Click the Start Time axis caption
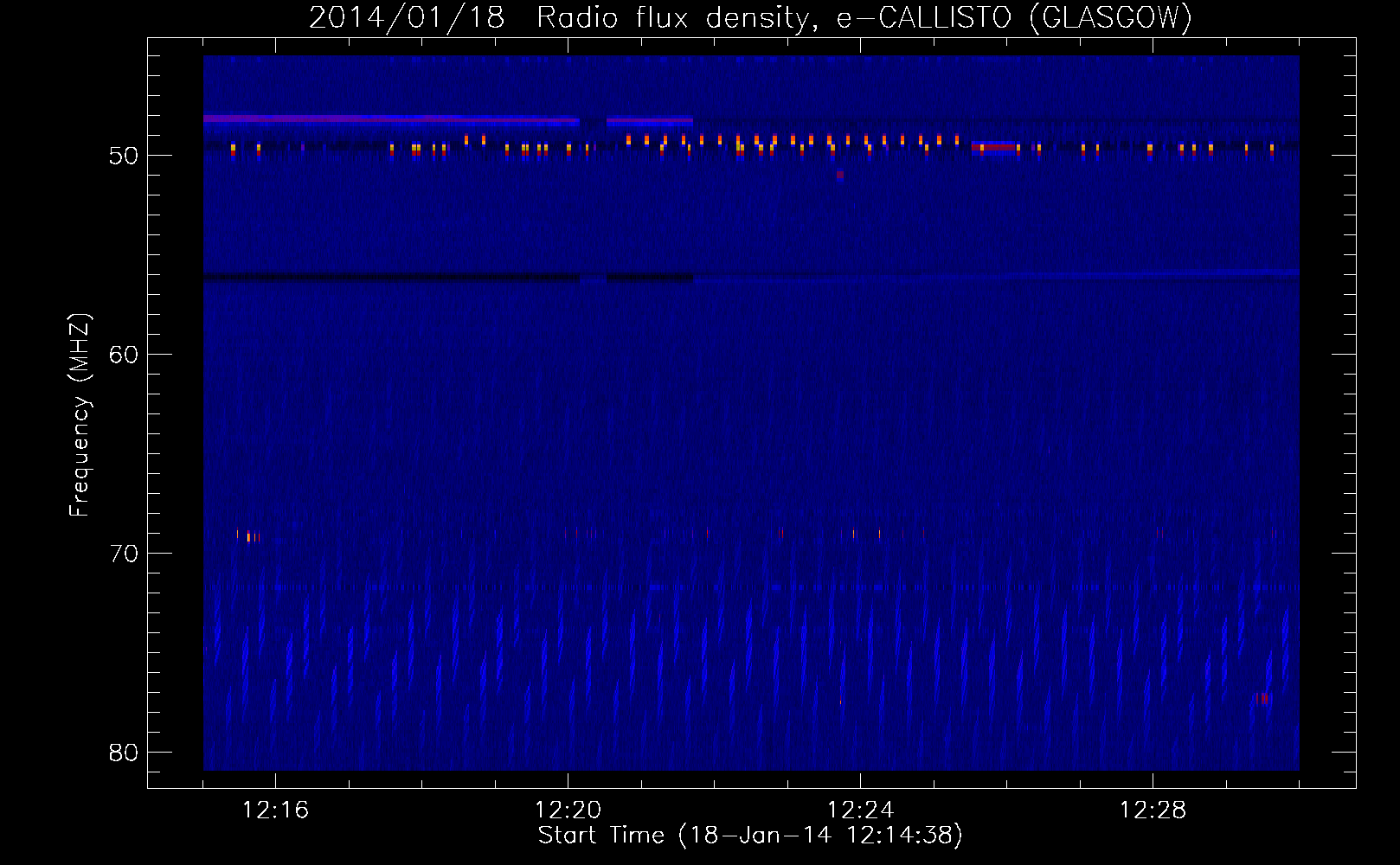Image resolution: width=1400 pixels, height=865 pixels. tap(750, 836)
